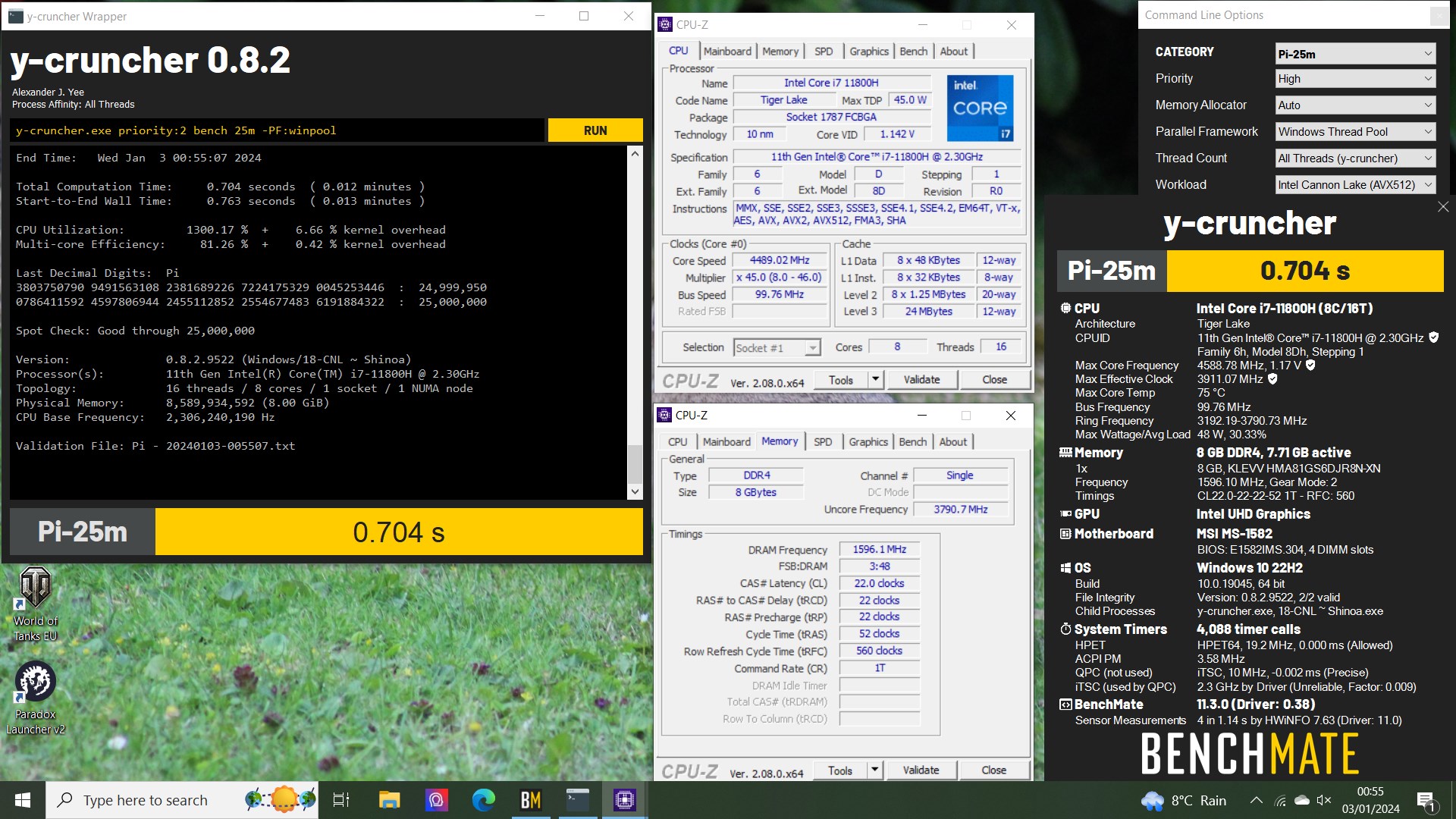Click Close button in upper CPU-Z window
Screen dimensions: 1456x819
(995, 379)
